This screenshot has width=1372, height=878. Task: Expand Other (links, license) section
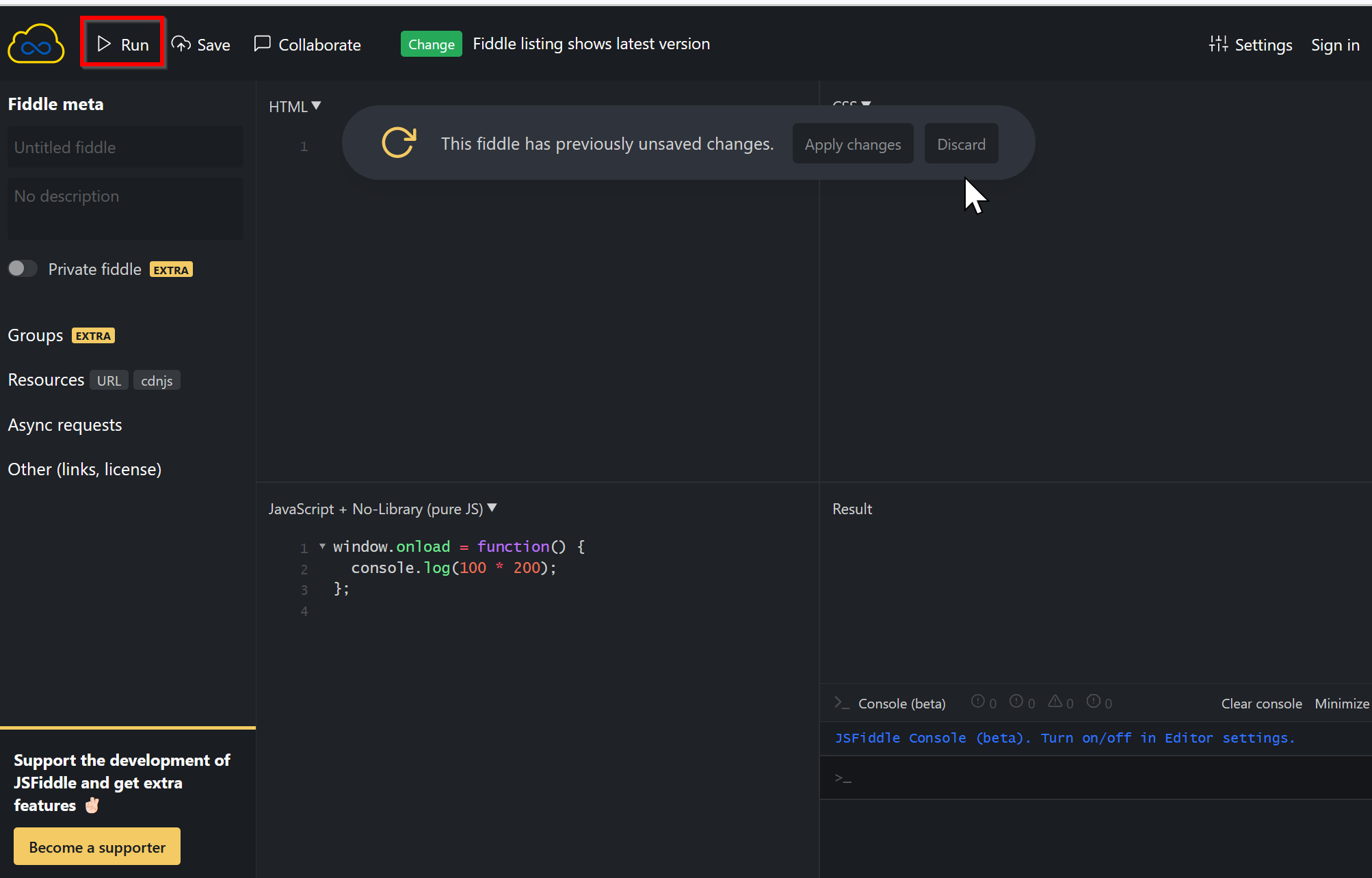coord(85,469)
